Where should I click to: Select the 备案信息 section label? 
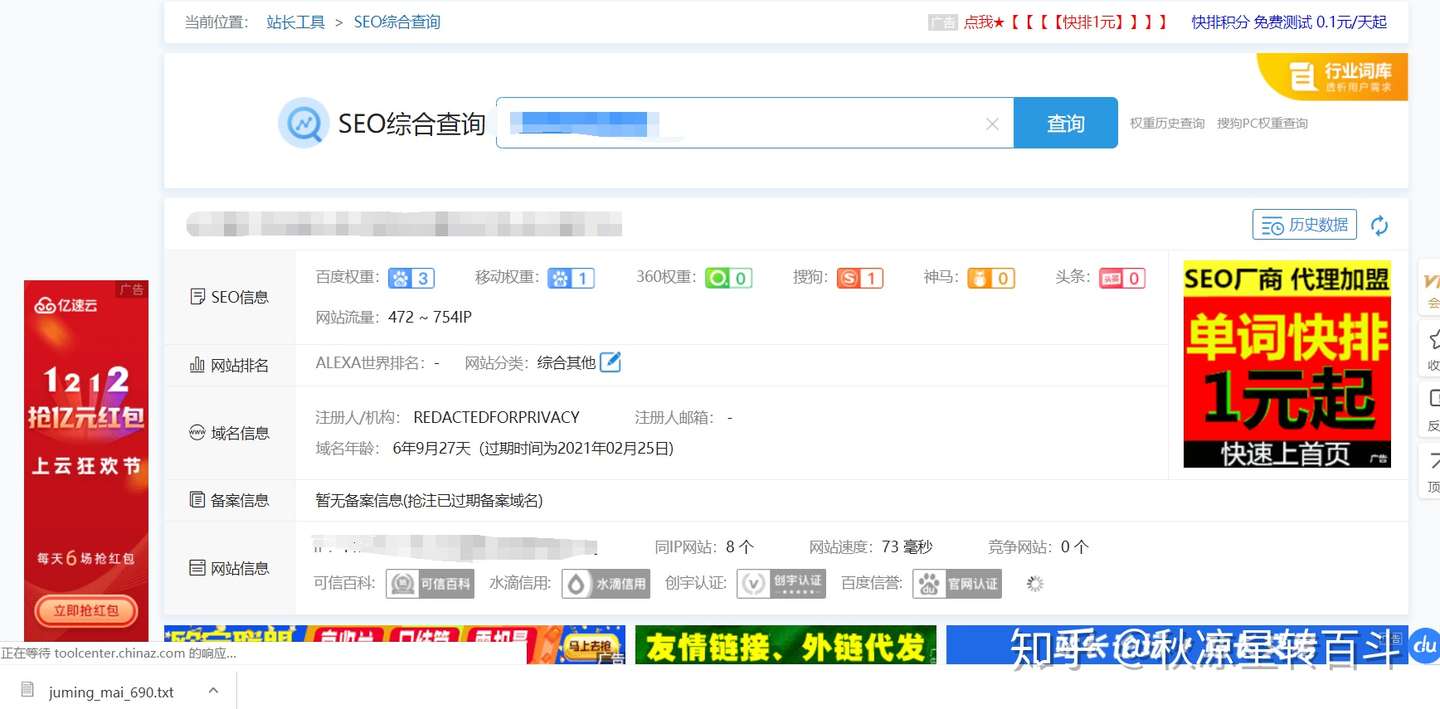pos(229,500)
